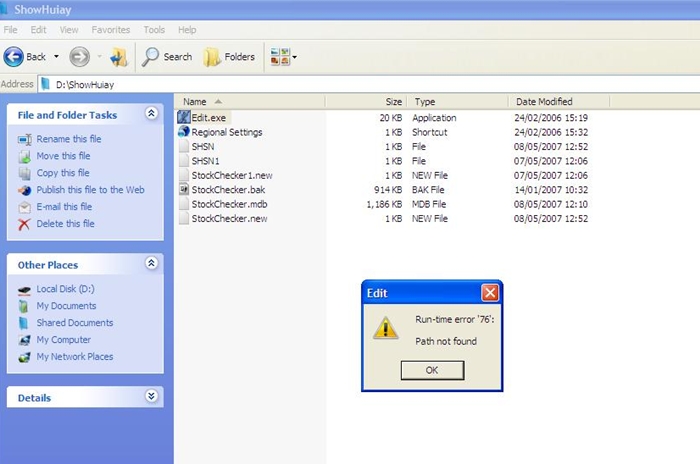Viewport: 700px width, 464px height.
Task: Open the Views dropdown arrow
Action: coord(294,57)
